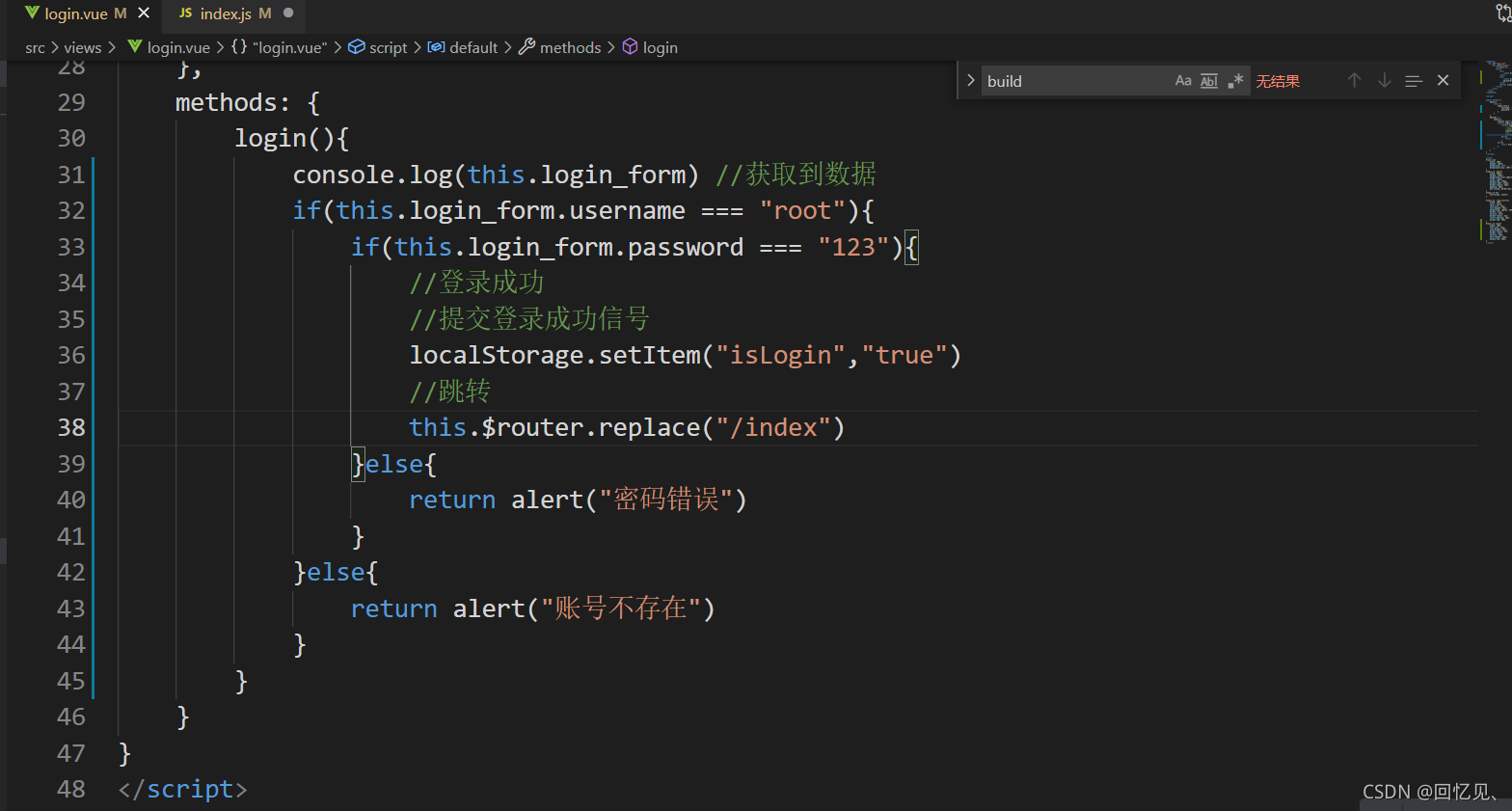
Task: Toggle Use Regular Expression in find widget
Action: [x=1235, y=81]
